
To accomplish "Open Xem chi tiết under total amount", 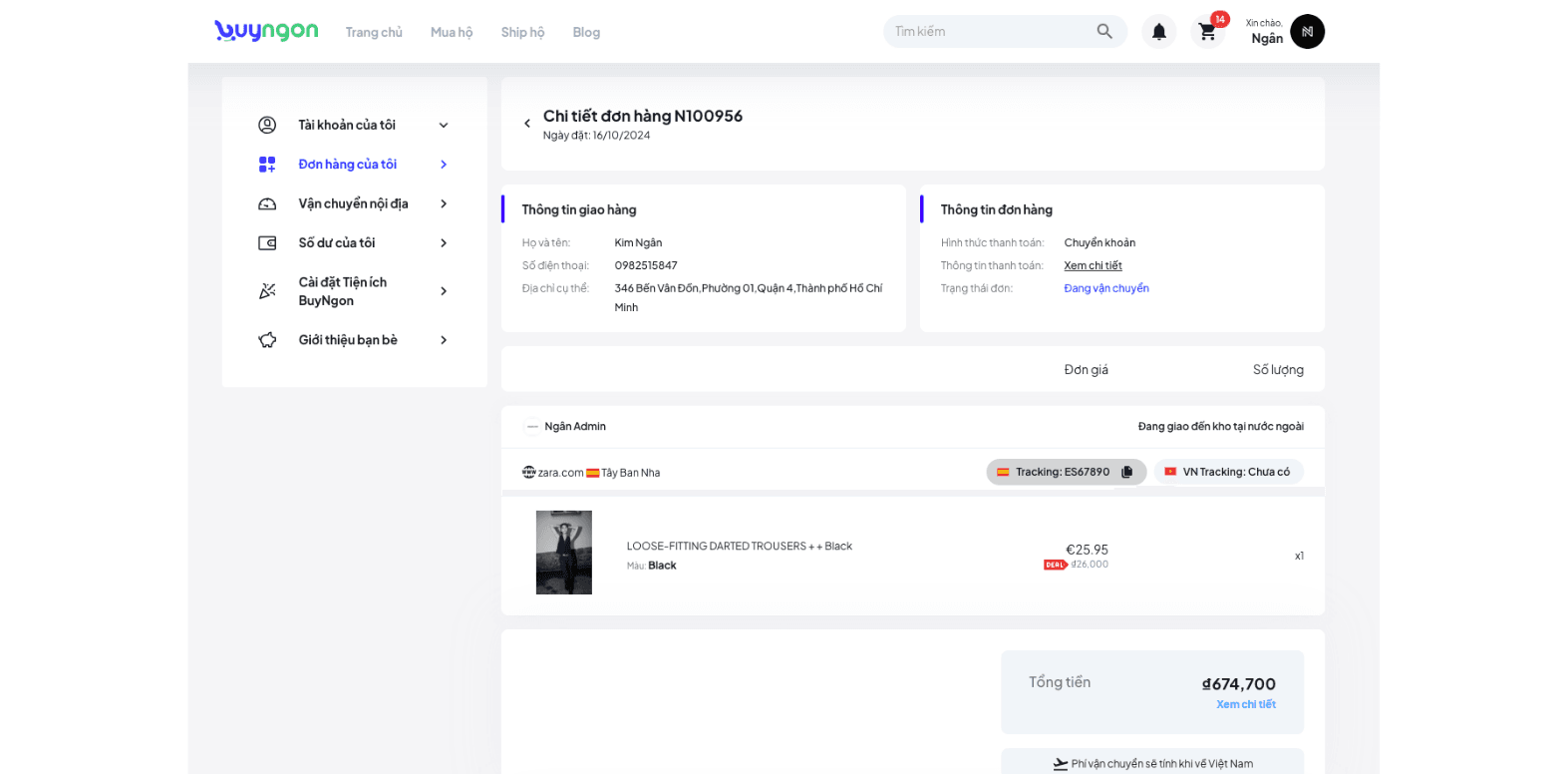I will pyautogui.click(x=1245, y=704).
